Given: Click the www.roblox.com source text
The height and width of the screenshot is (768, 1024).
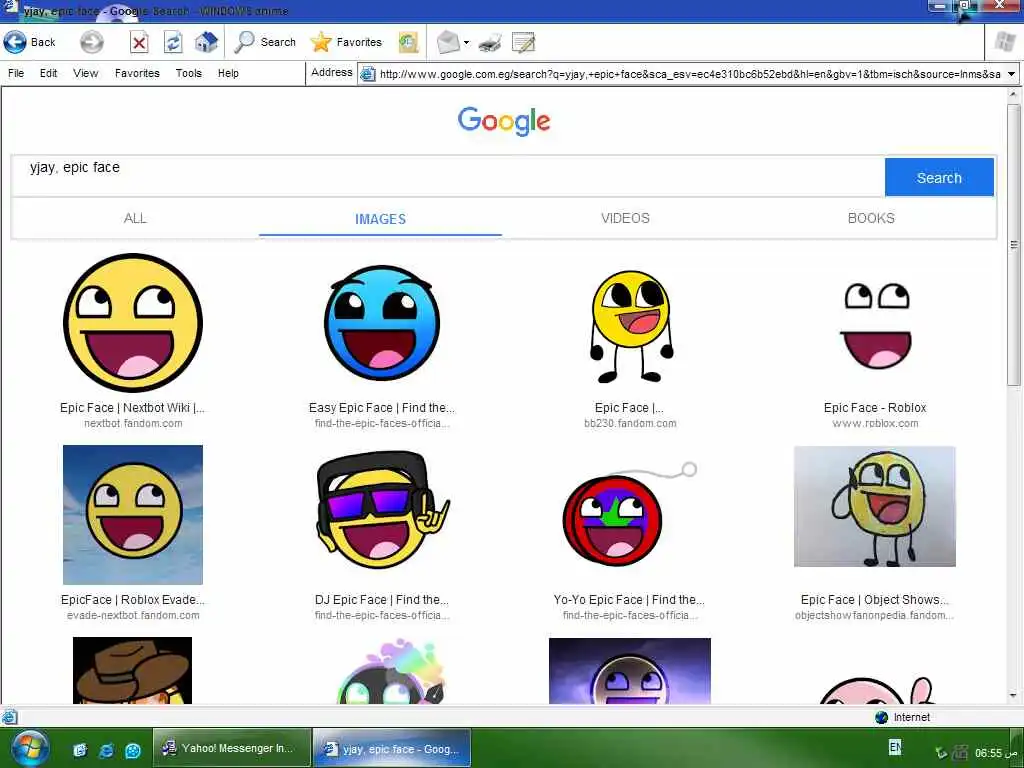Looking at the screenshot, I should click(x=875, y=423).
